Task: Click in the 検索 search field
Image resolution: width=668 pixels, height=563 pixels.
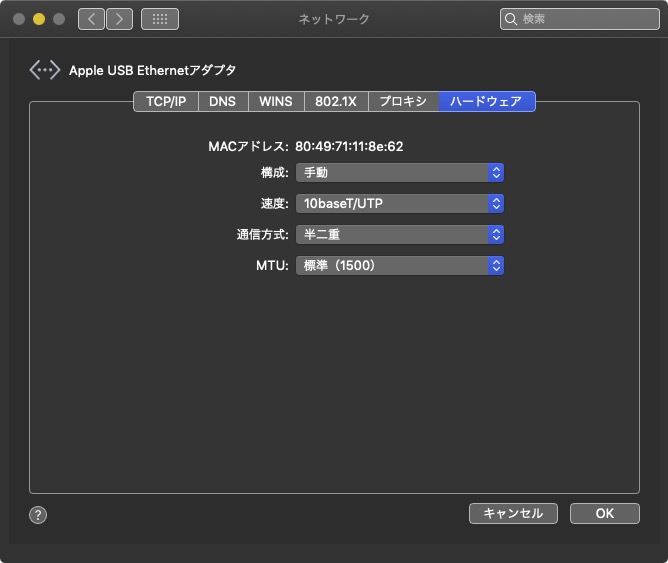Action: pos(585,19)
